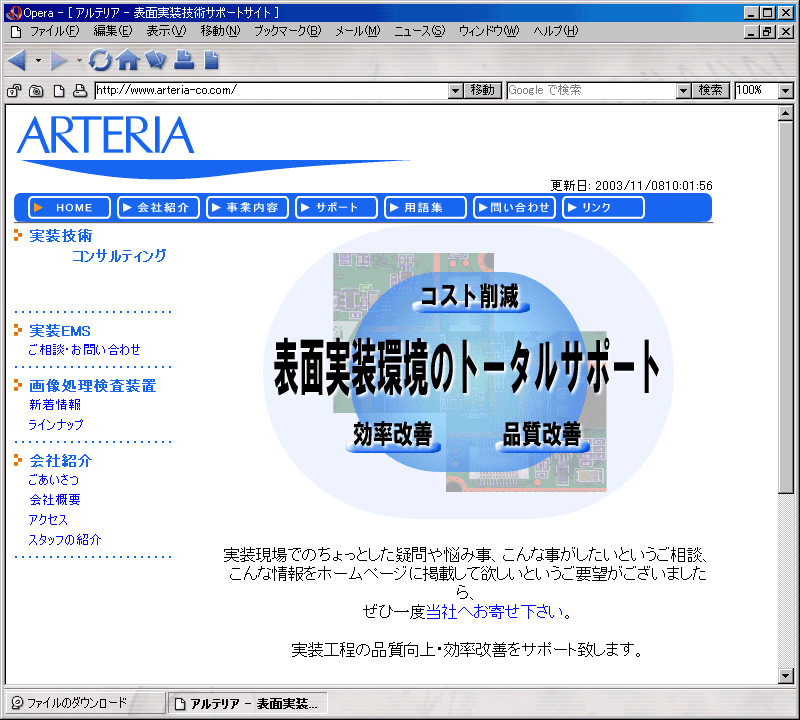Toggle image loading camera icon

[x=36, y=91]
